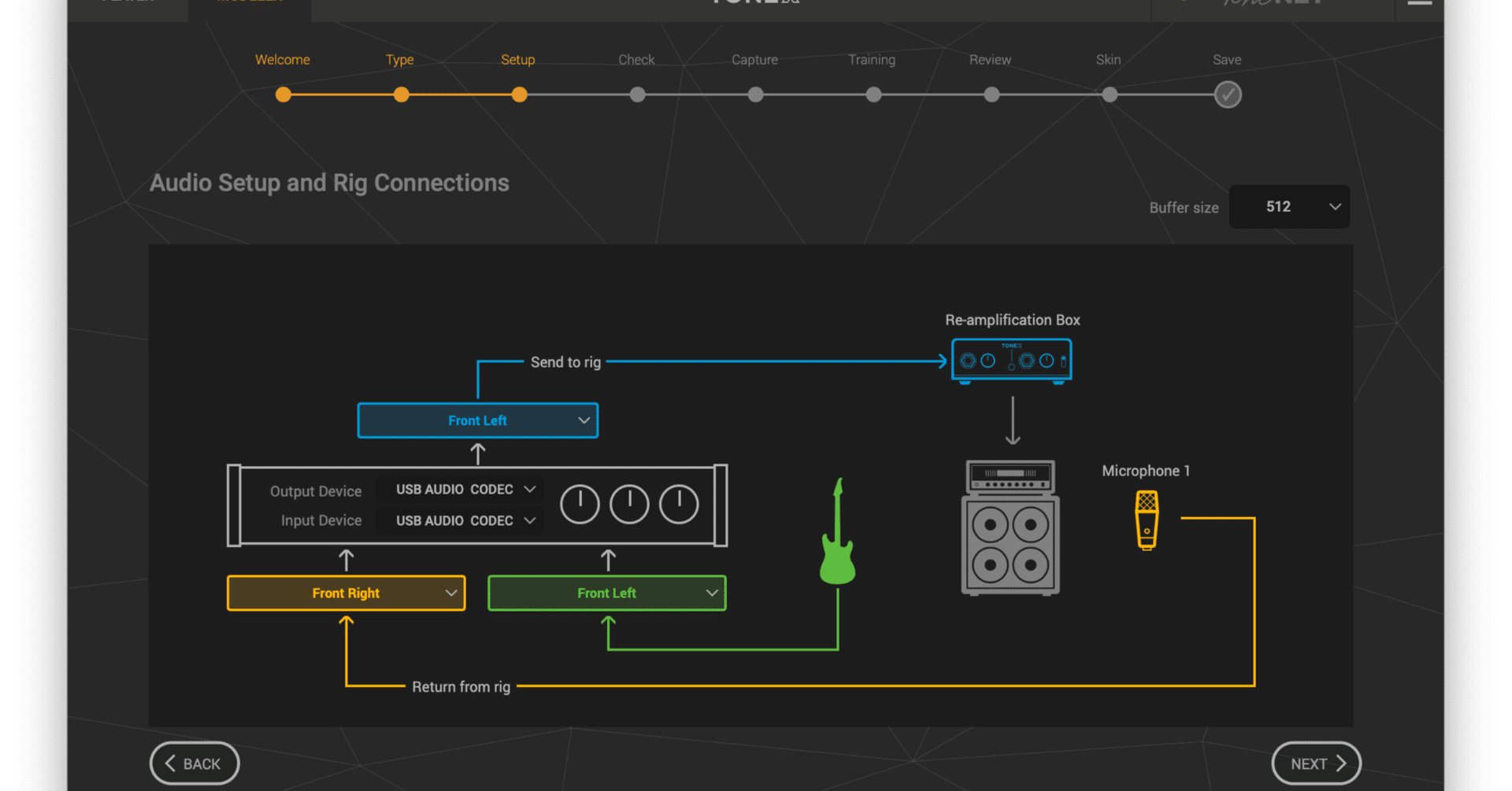Open the Buffer size dropdown showing 512
This screenshot has width=1512, height=791.
(x=1288, y=206)
